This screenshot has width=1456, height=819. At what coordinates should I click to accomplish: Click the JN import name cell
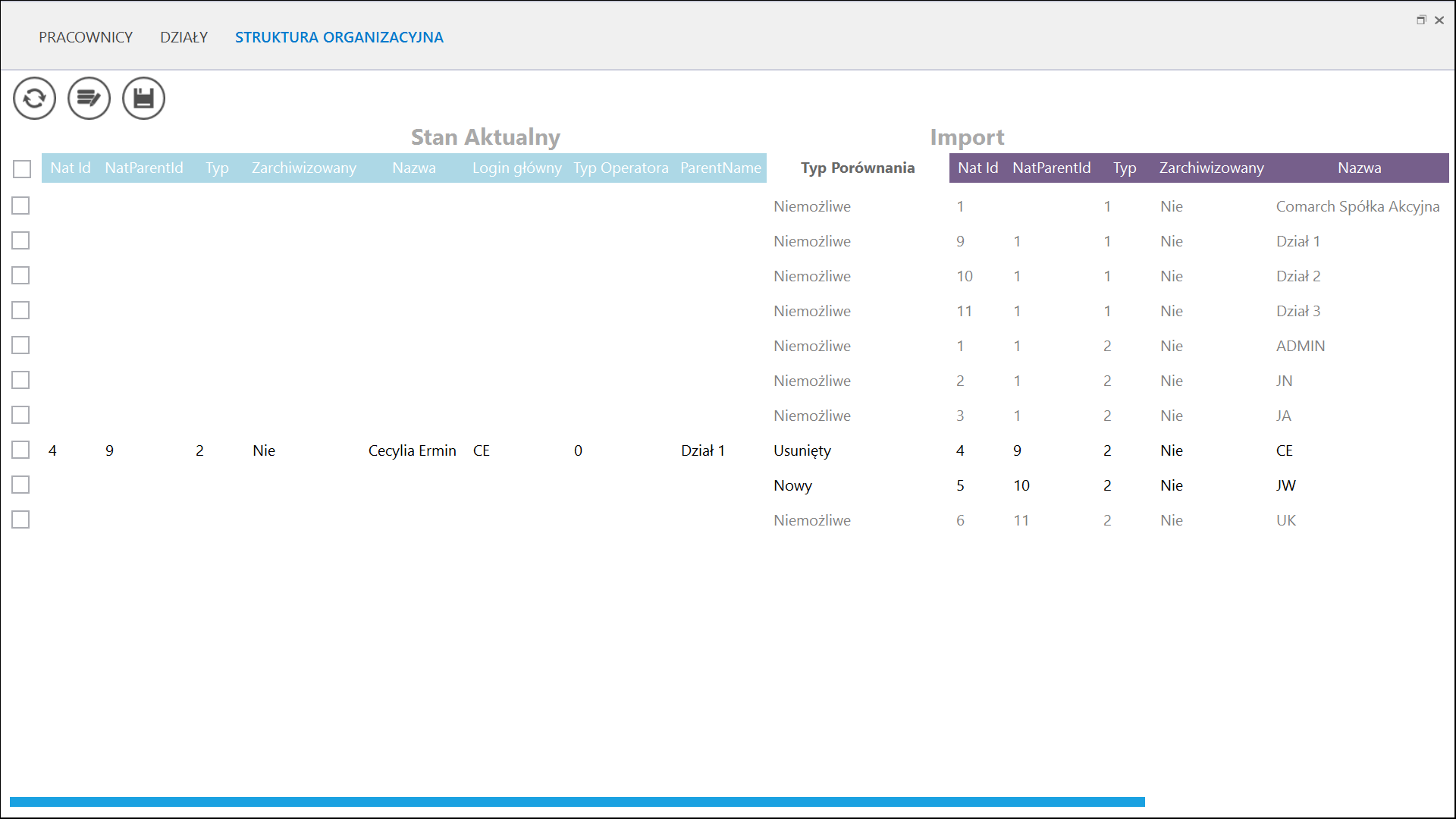point(1284,381)
